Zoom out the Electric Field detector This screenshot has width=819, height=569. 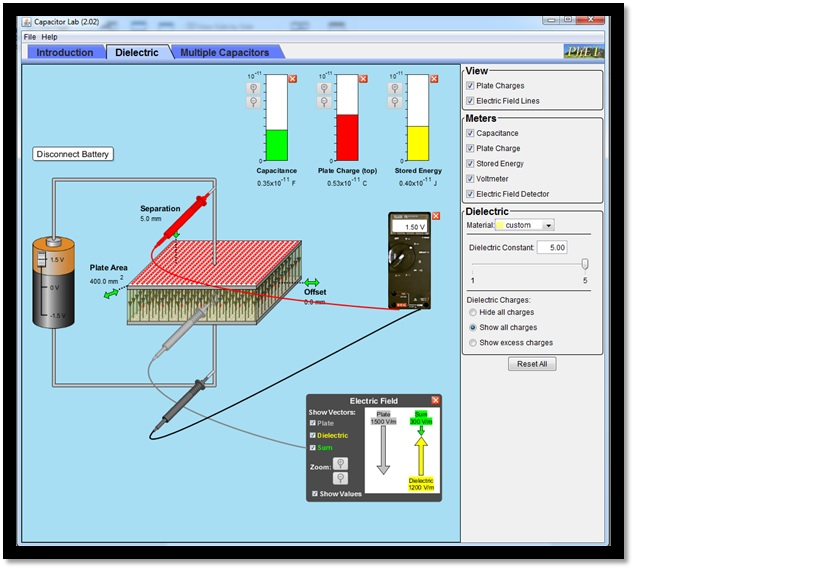[x=341, y=478]
